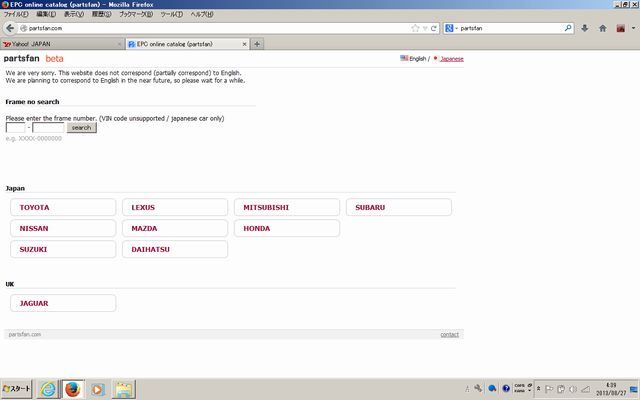Launch Internet Explorer from the taskbar
Image resolution: width=640 pixels, height=400 pixels.
tap(48, 389)
